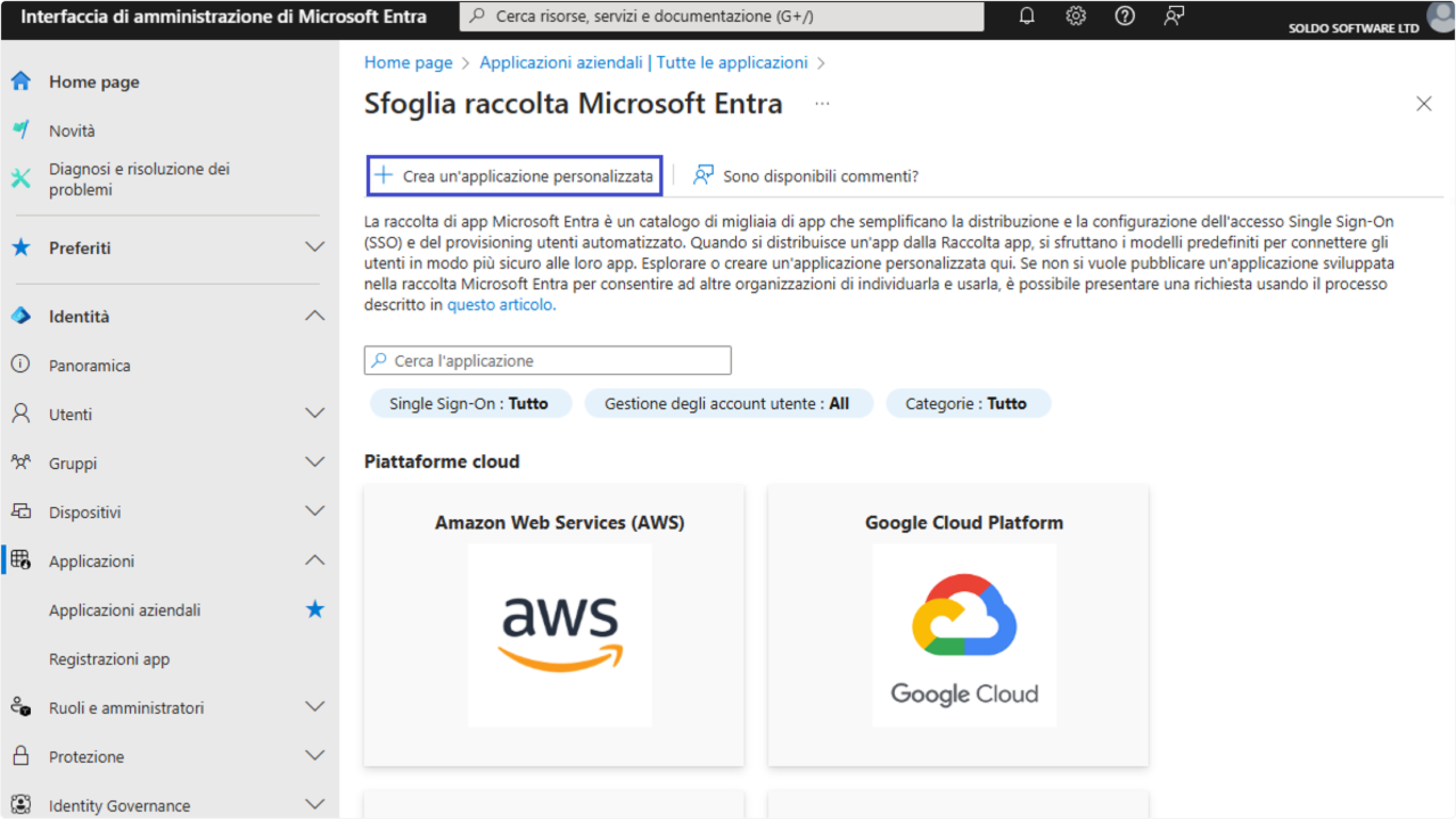
Task: Expand the Dispositivi chevron
Action: [x=315, y=511]
